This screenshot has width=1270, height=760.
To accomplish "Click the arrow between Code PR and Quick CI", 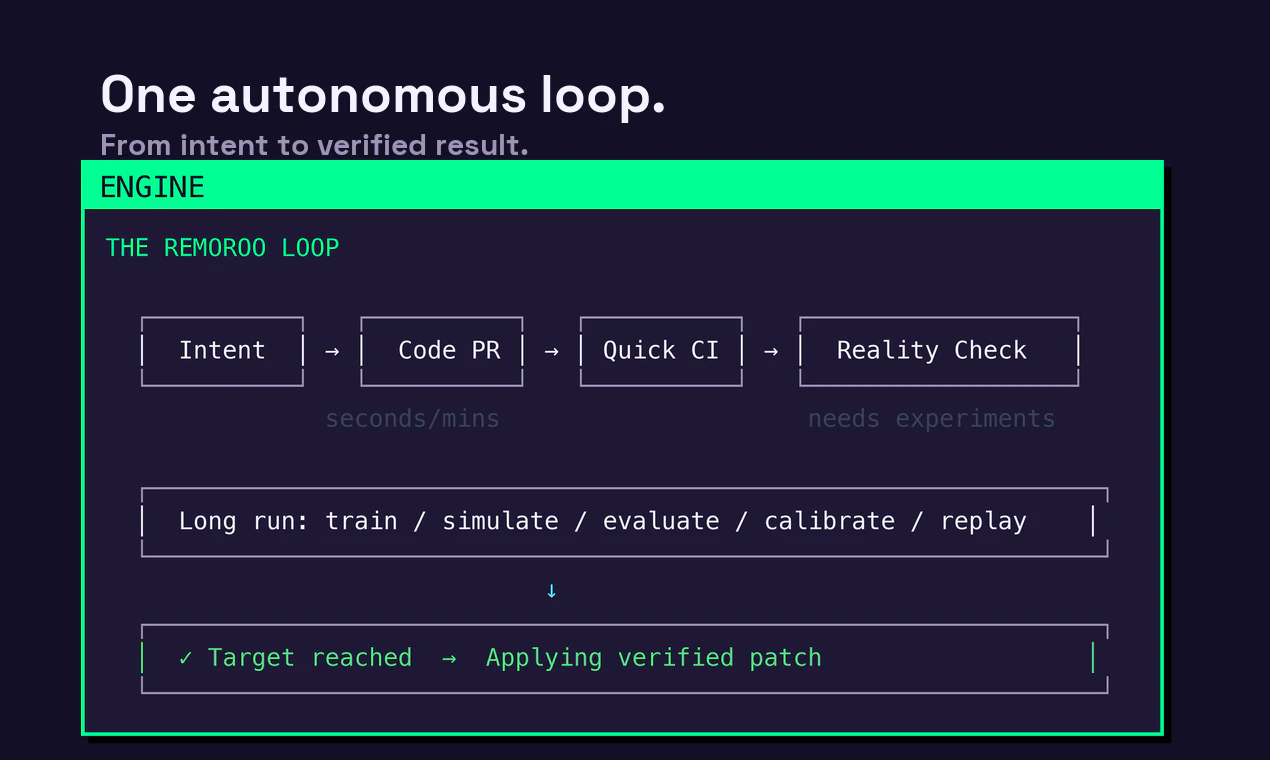I will click(551, 351).
